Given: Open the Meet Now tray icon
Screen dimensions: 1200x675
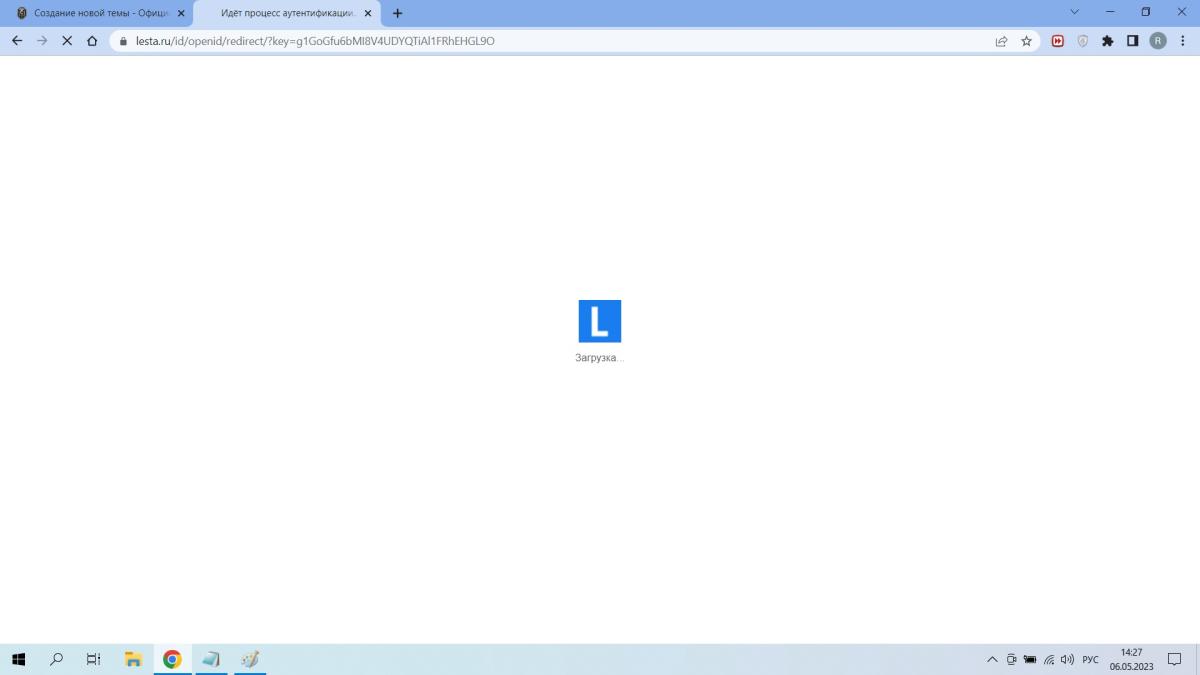Looking at the screenshot, I should pos(1011,660).
